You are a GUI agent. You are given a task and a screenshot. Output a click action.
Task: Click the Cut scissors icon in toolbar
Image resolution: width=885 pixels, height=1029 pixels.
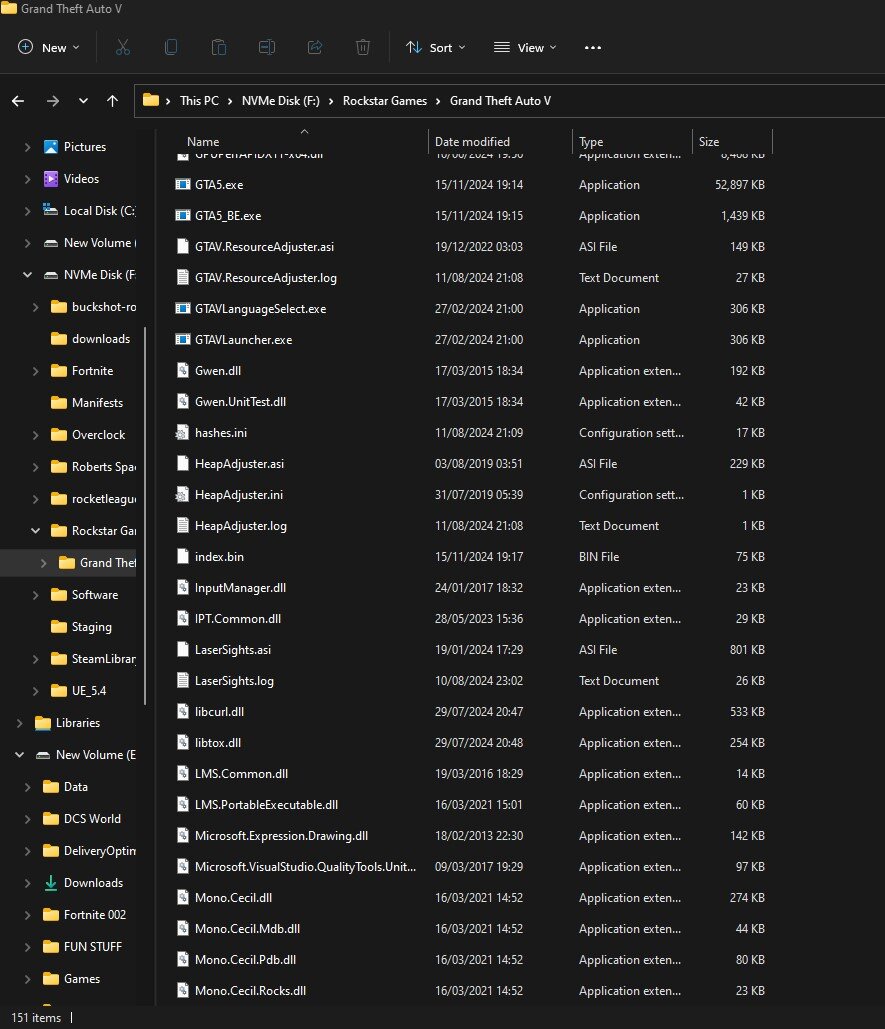(123, 47)
